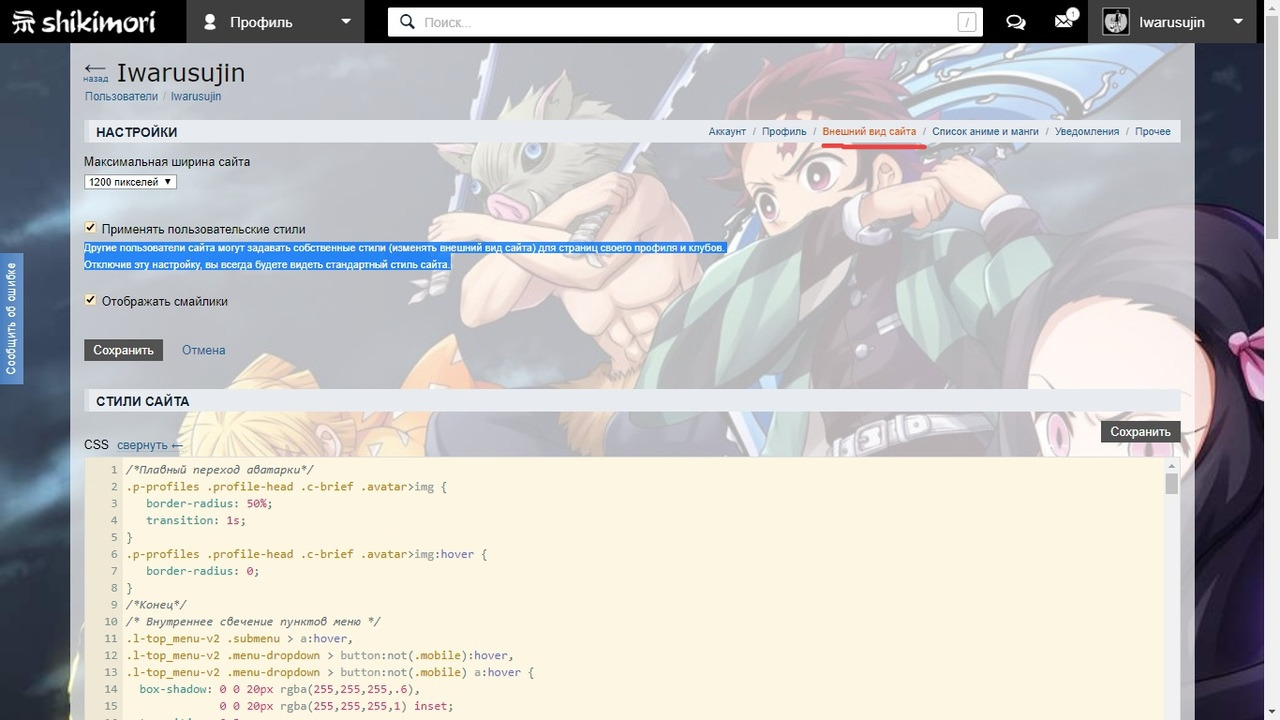Open the chat bubbles icon
1280x720 pixels.
pos(1016,22)
